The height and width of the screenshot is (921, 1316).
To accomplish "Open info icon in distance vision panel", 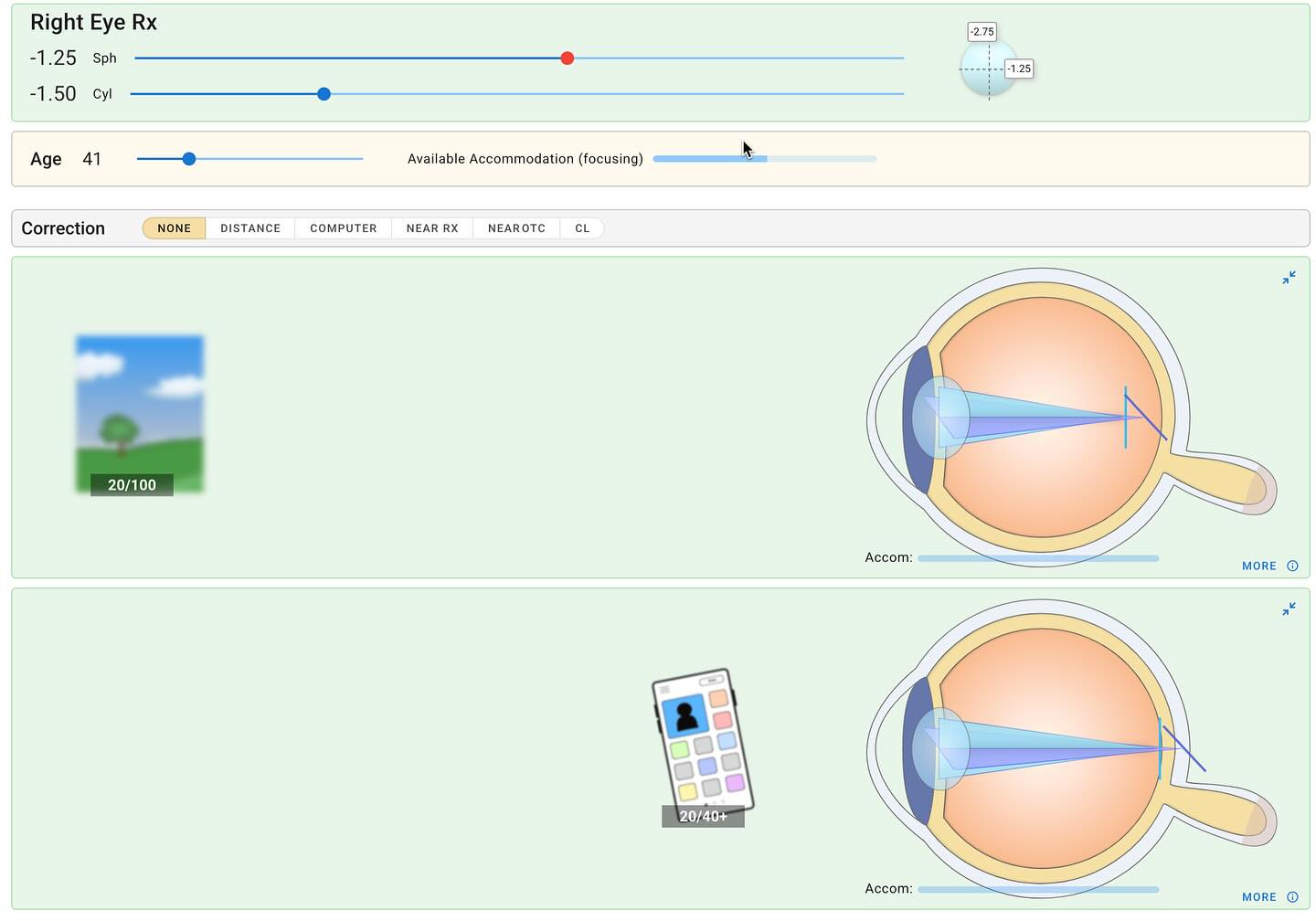I will [x=1292, y=566].
